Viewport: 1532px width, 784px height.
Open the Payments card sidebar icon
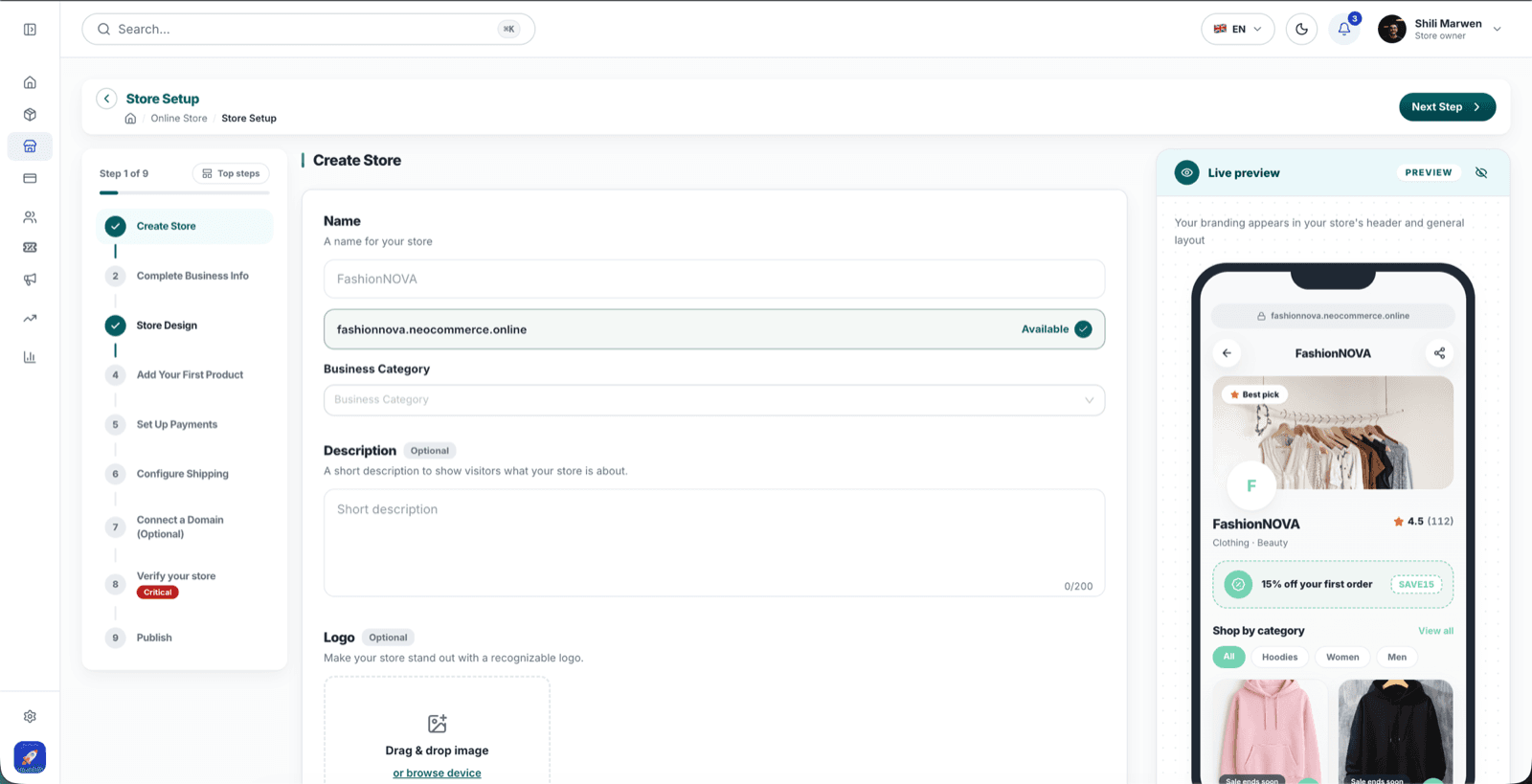click(x=30, y=178)
